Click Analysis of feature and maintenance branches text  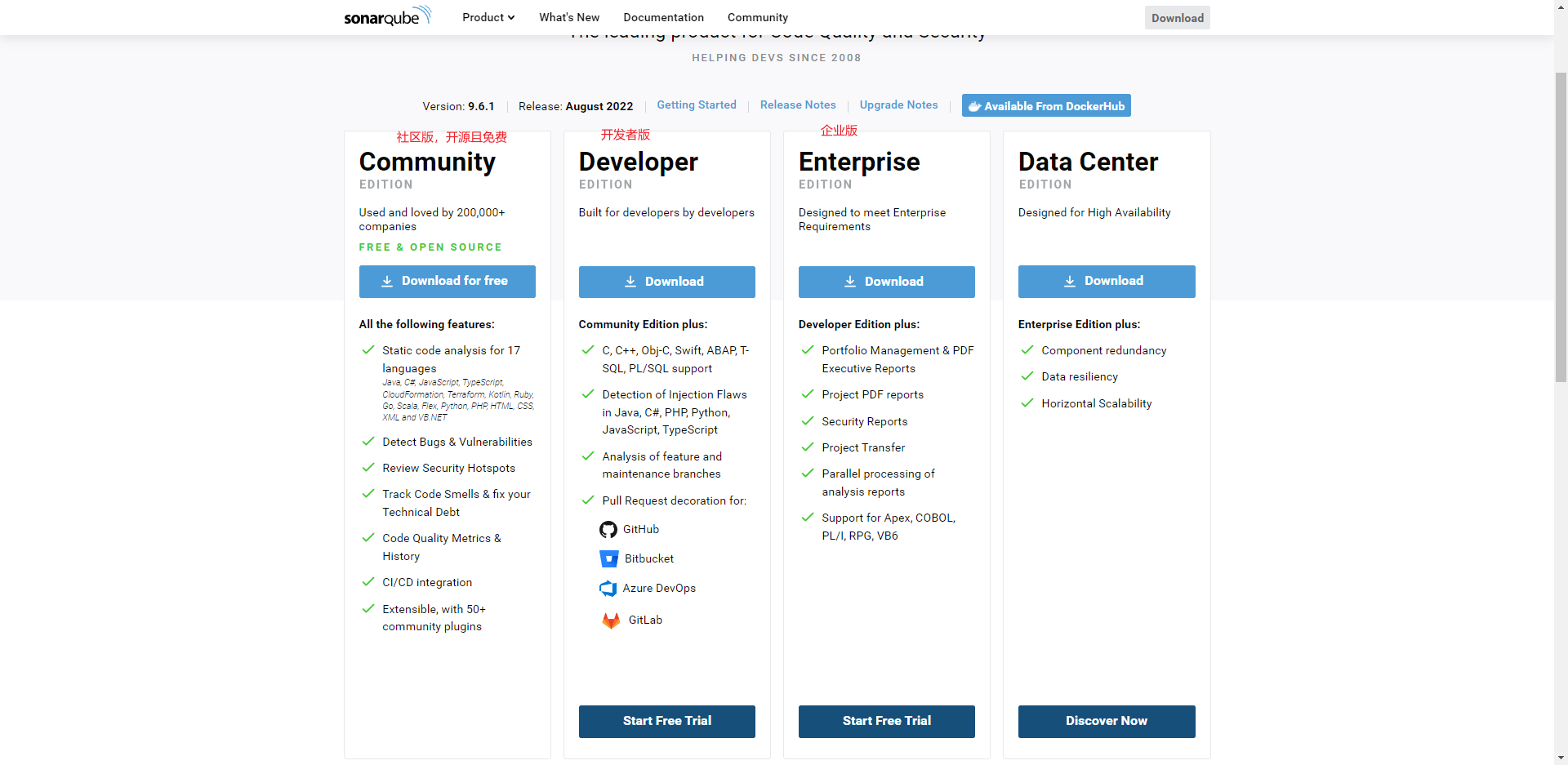click(x=662, y=465)
